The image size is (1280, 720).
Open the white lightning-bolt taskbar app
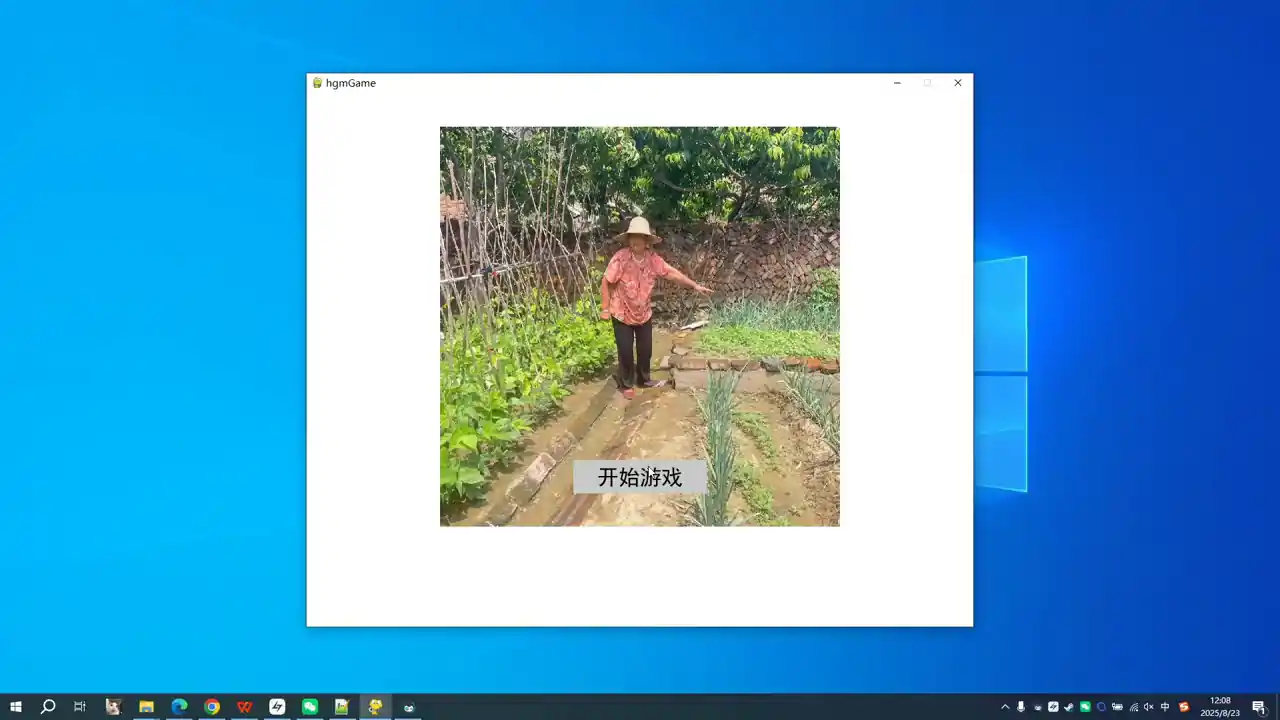point(277,707)
